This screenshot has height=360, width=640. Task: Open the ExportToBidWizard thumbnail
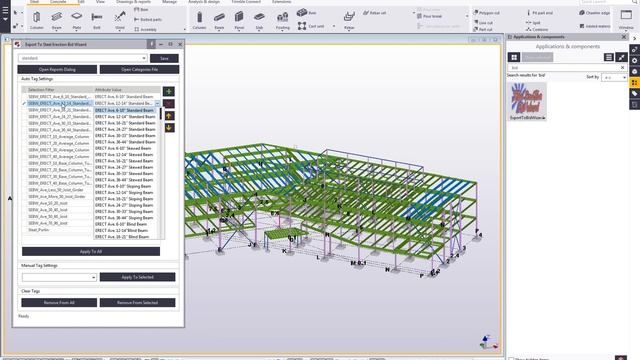click(527, 101)
